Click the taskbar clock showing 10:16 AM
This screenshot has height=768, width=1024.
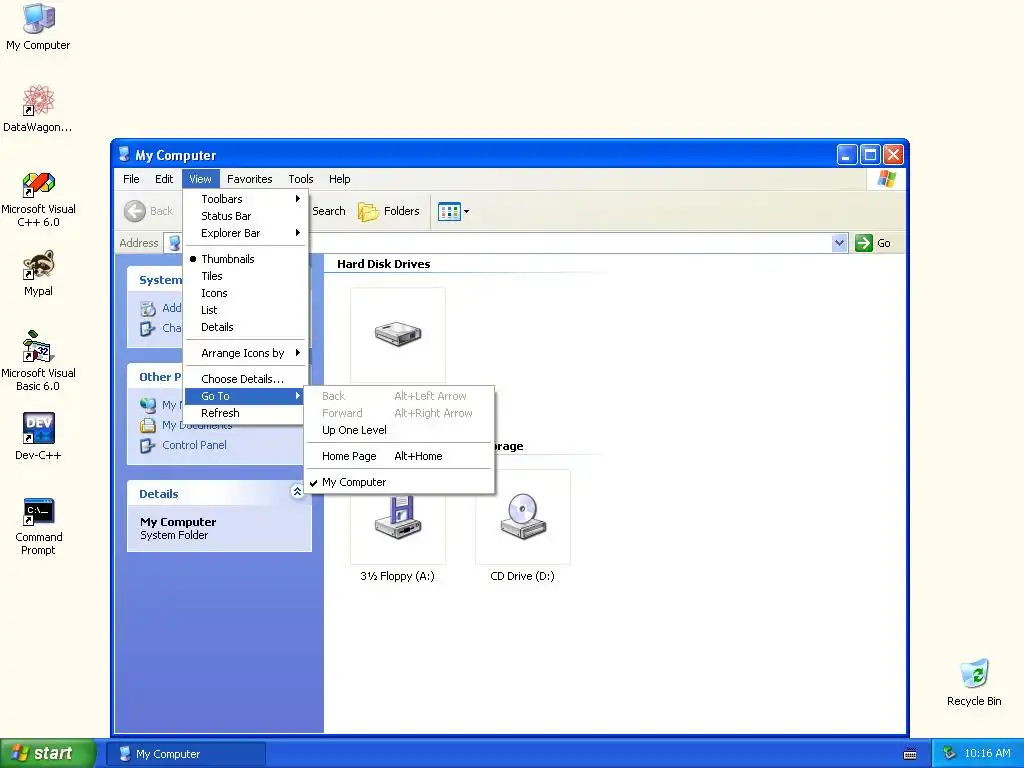click(x=987, y=754)
